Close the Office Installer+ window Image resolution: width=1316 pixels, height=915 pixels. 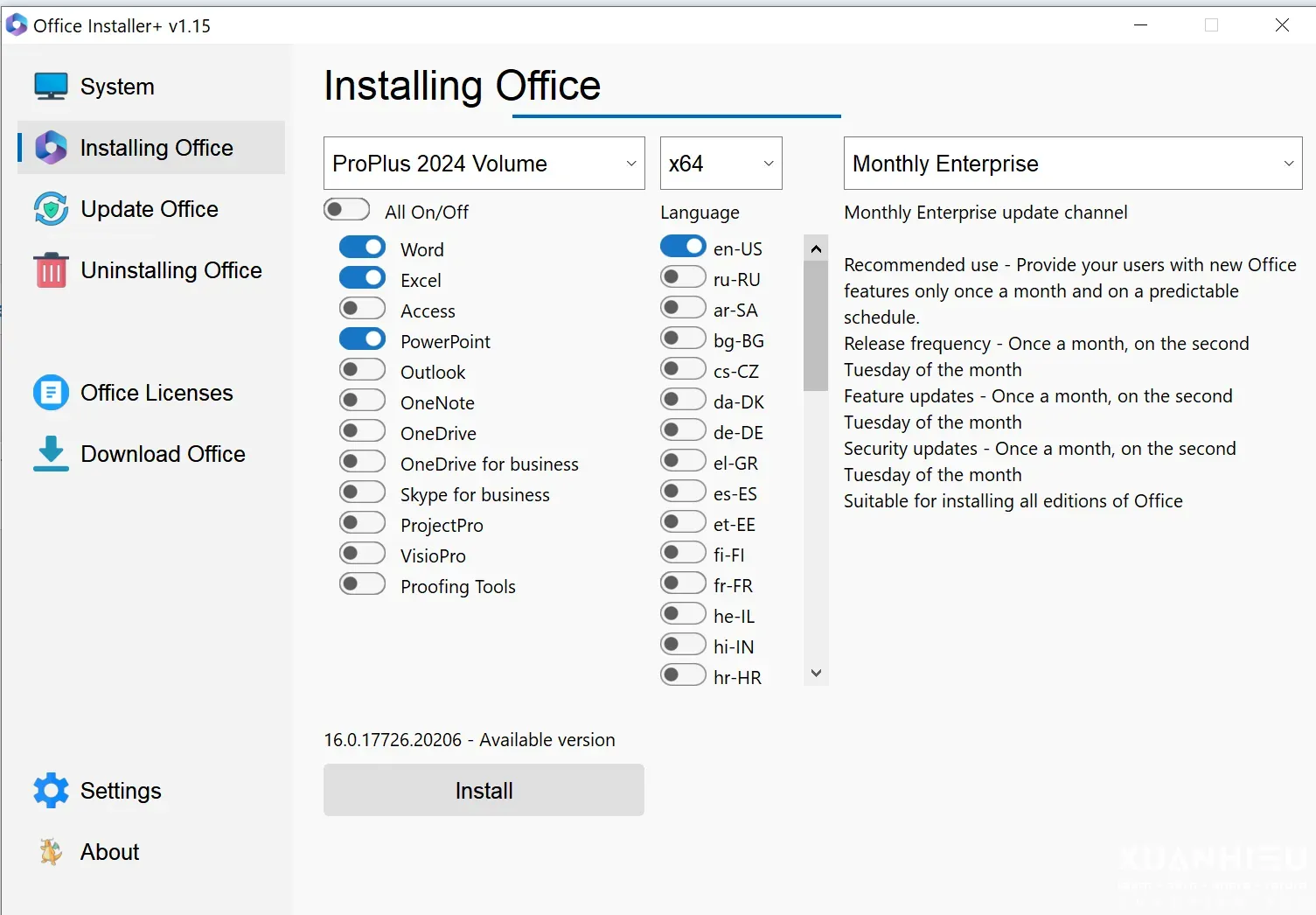(1282, 25)
